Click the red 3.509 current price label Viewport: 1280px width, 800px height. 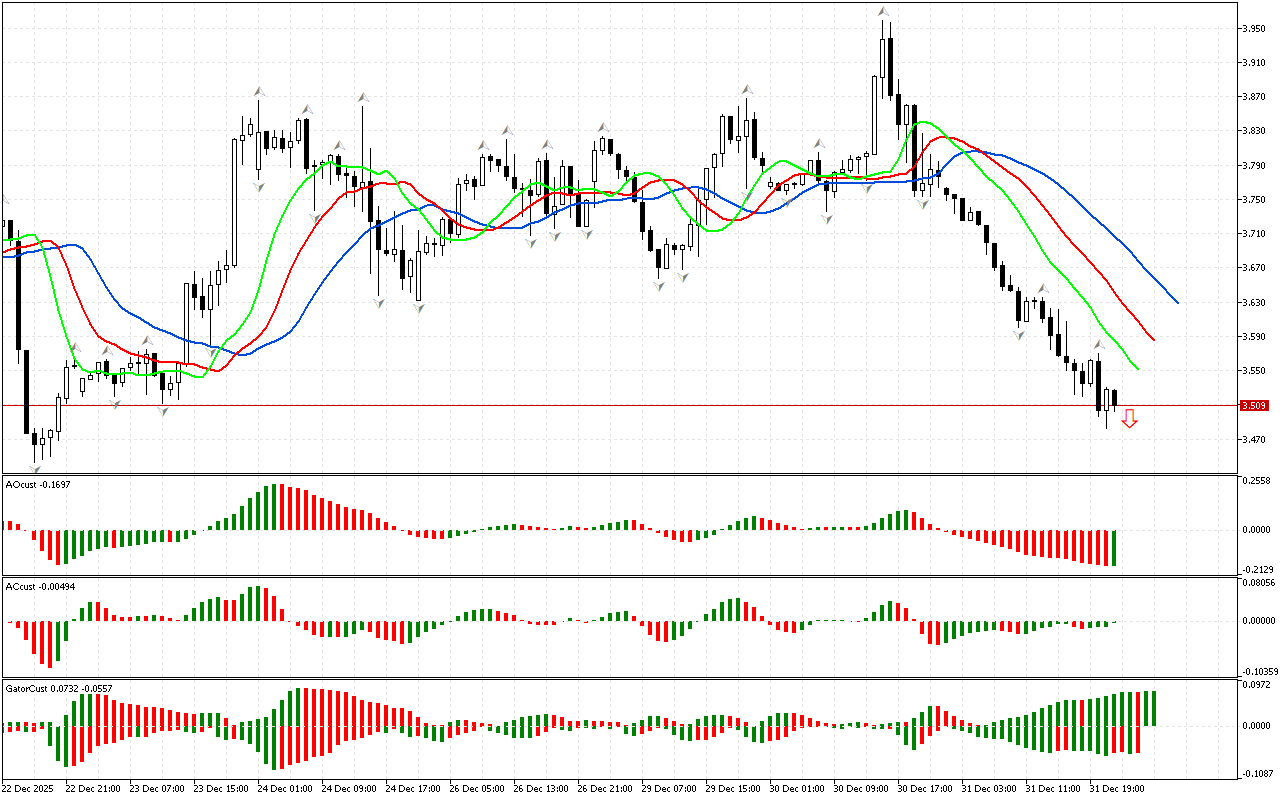[x=1253, y=406]
